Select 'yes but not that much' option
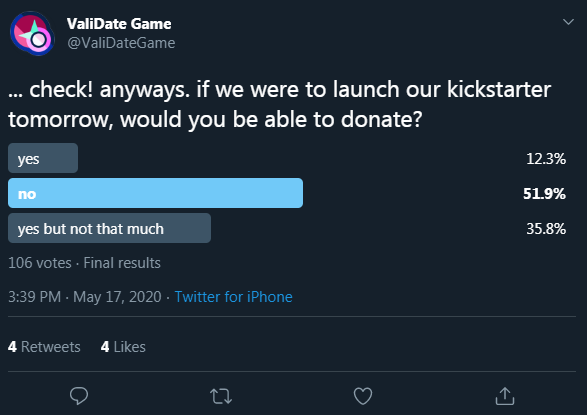587x415 pixels. click(109, 228)
